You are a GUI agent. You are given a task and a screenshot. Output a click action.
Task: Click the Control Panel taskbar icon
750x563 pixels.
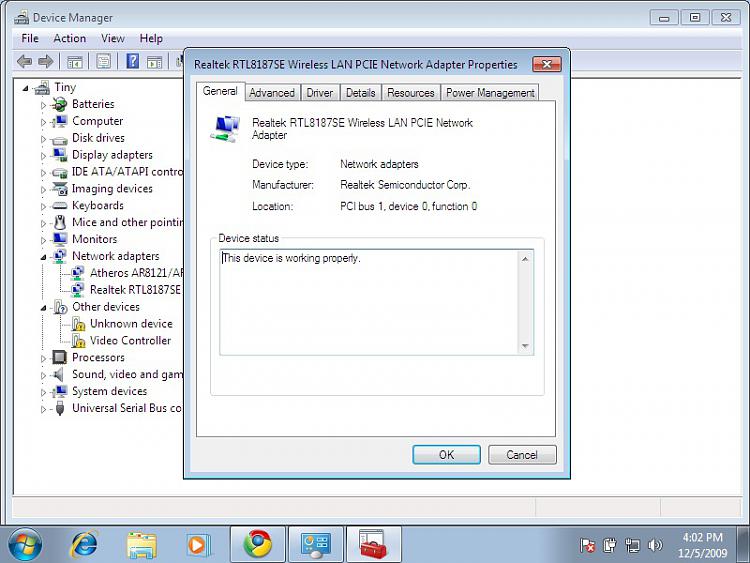316,544
